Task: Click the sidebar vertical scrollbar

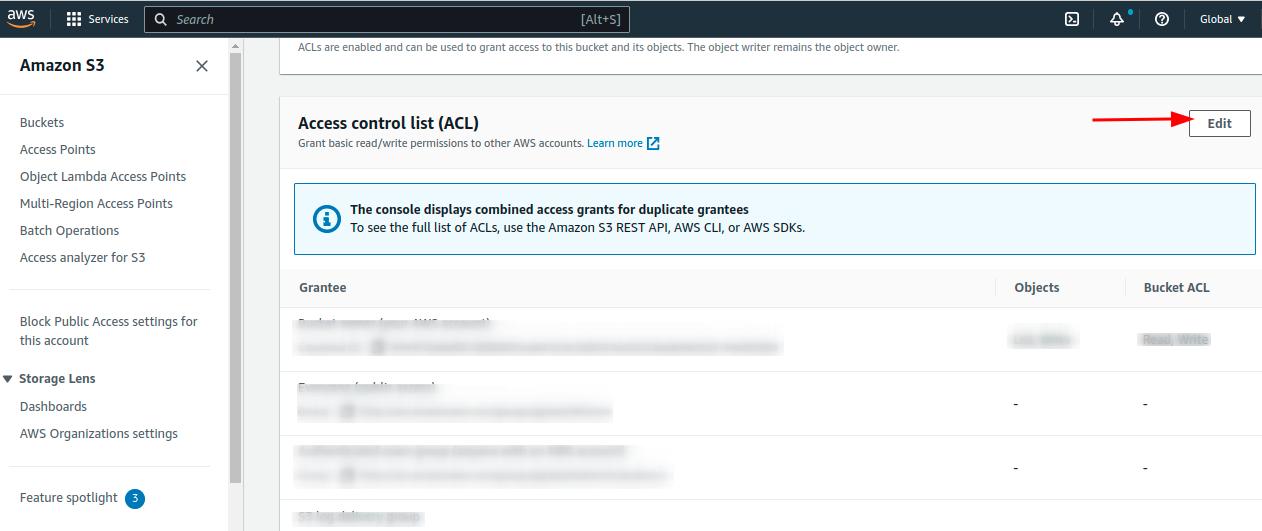Action: pos(235,270)
